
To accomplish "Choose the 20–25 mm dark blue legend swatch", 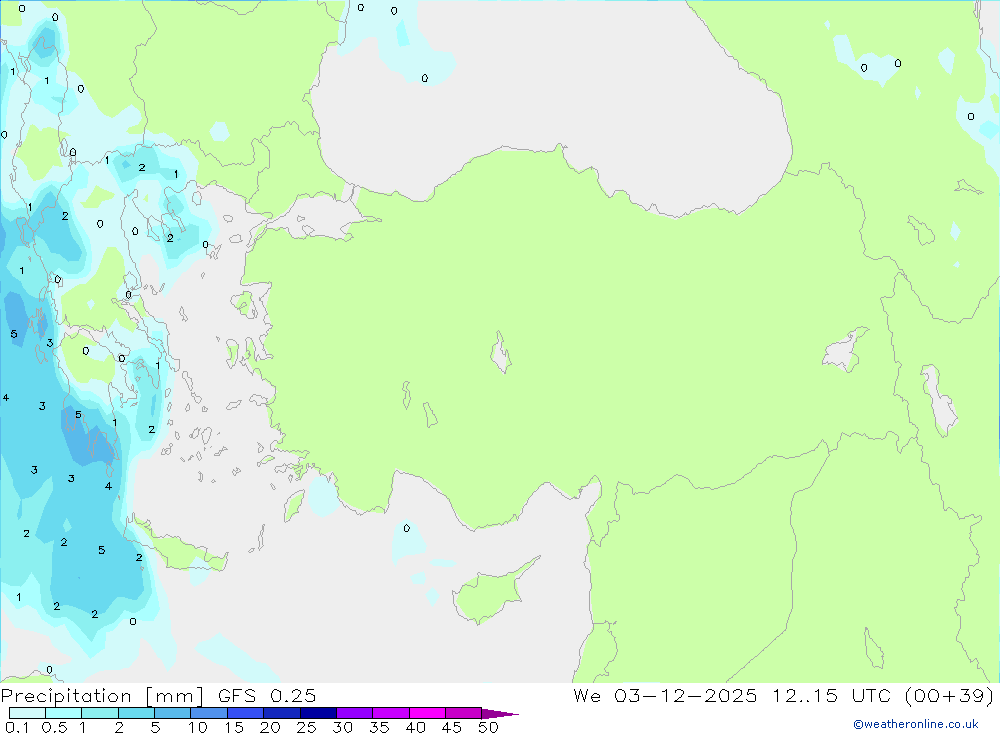I will click(x=282, y=713).
